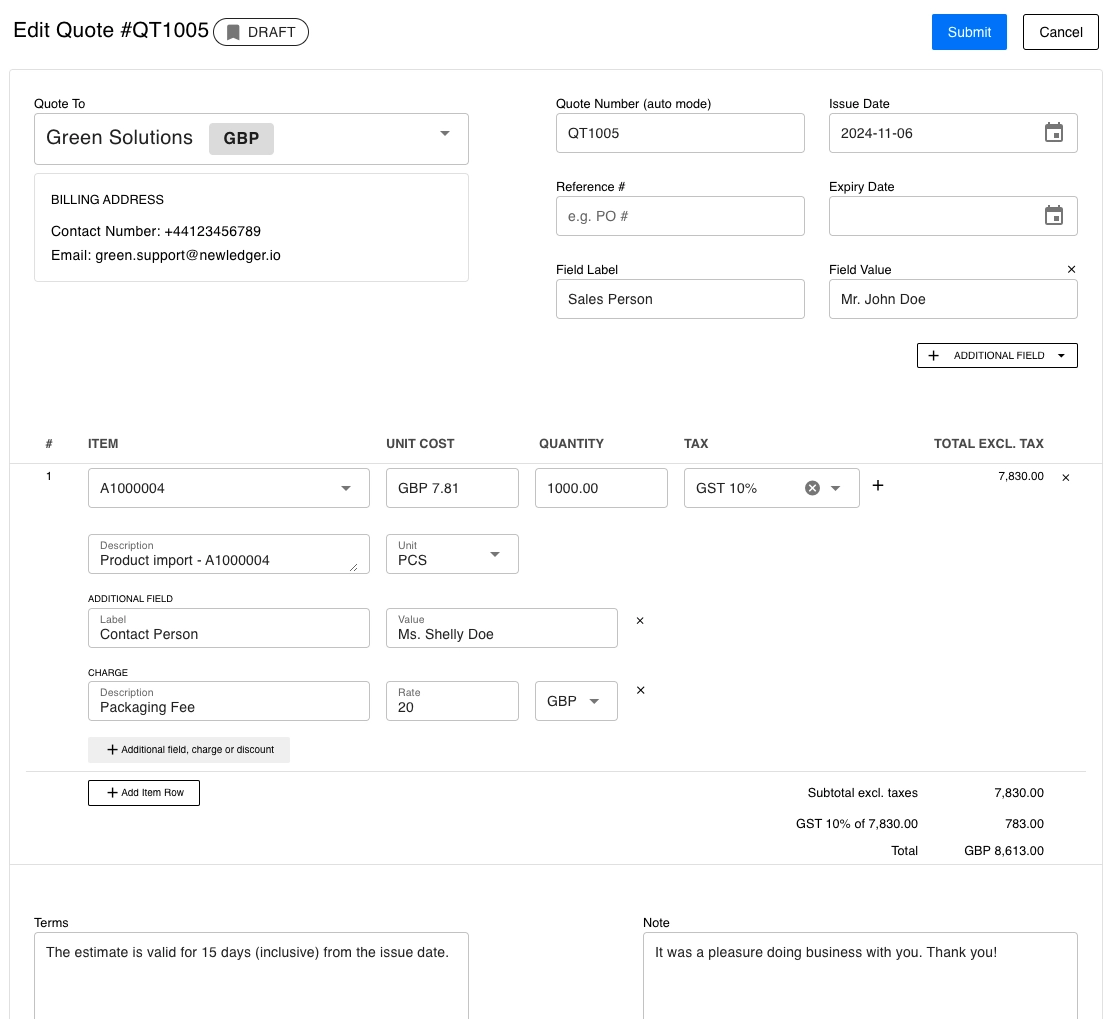Open the Tax dropdown in row 1

click(x=835, y=488)
